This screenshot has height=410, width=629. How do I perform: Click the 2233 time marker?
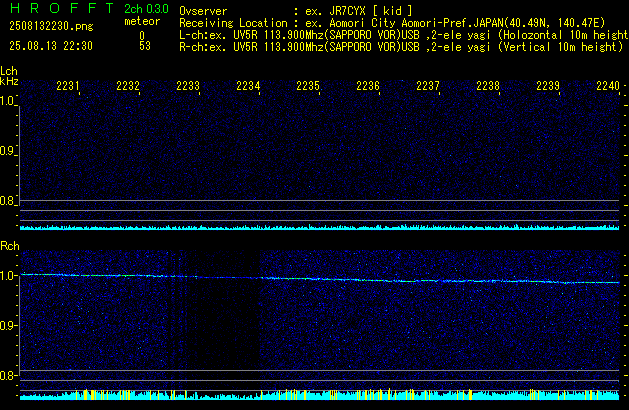(x=188, y=86)
